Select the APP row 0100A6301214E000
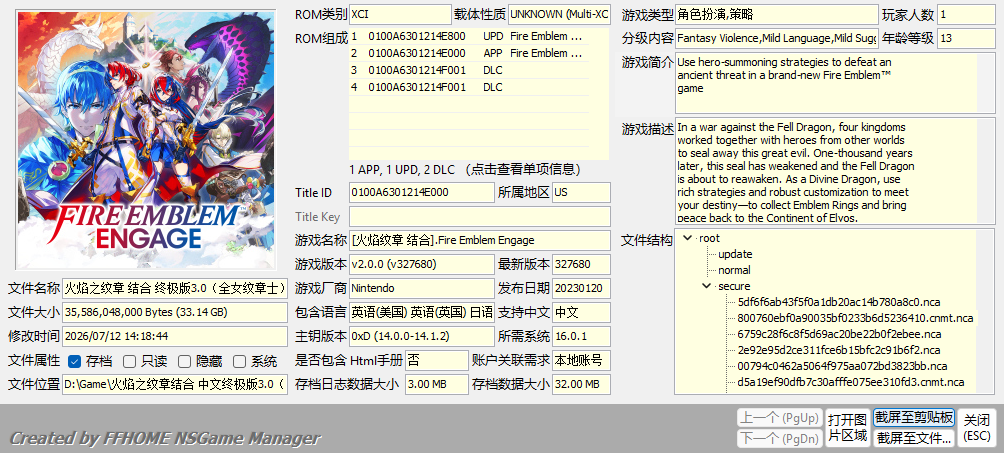Image resolution: width=1004 pixels, height=453 pixels. pos(469,53)
